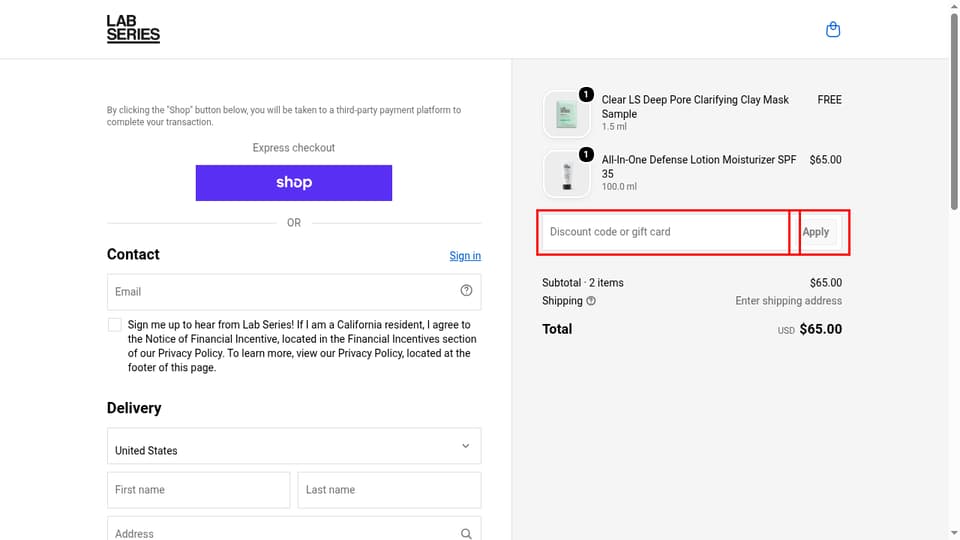Focus the Last name field
960x540 pixels.
coord(389,490)
